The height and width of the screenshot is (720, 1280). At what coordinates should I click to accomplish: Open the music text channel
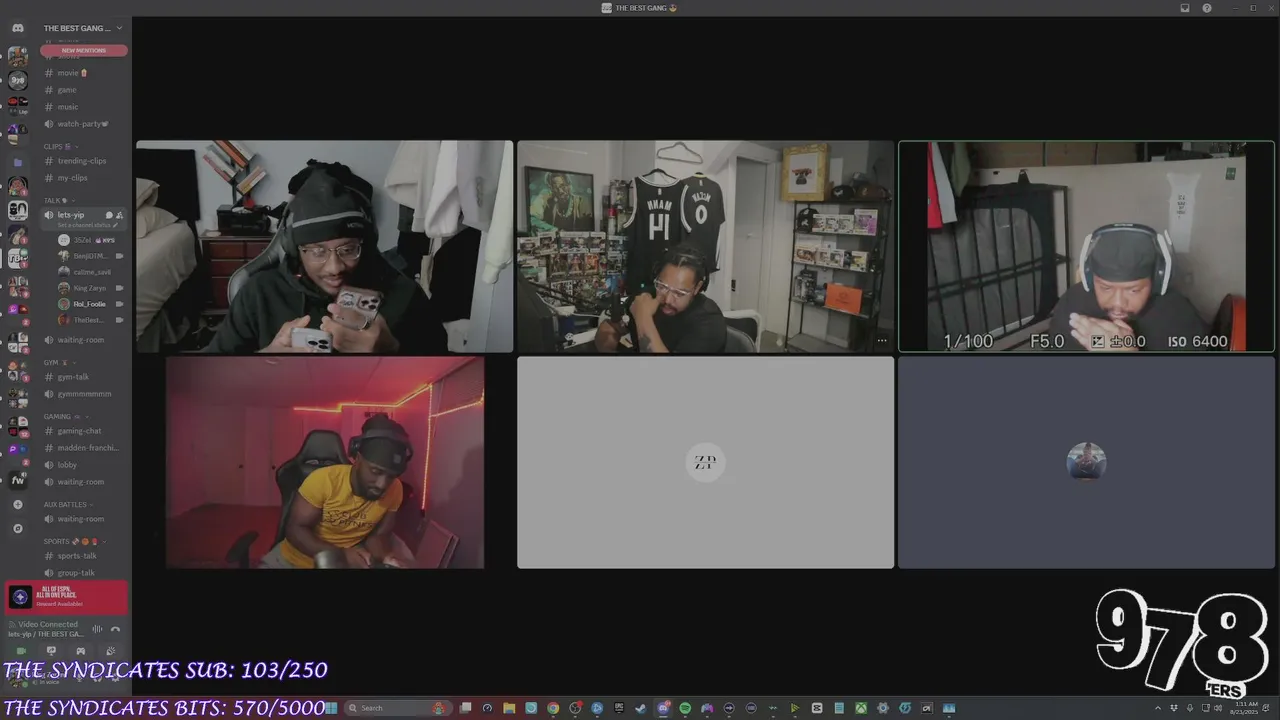click(84, 107)
